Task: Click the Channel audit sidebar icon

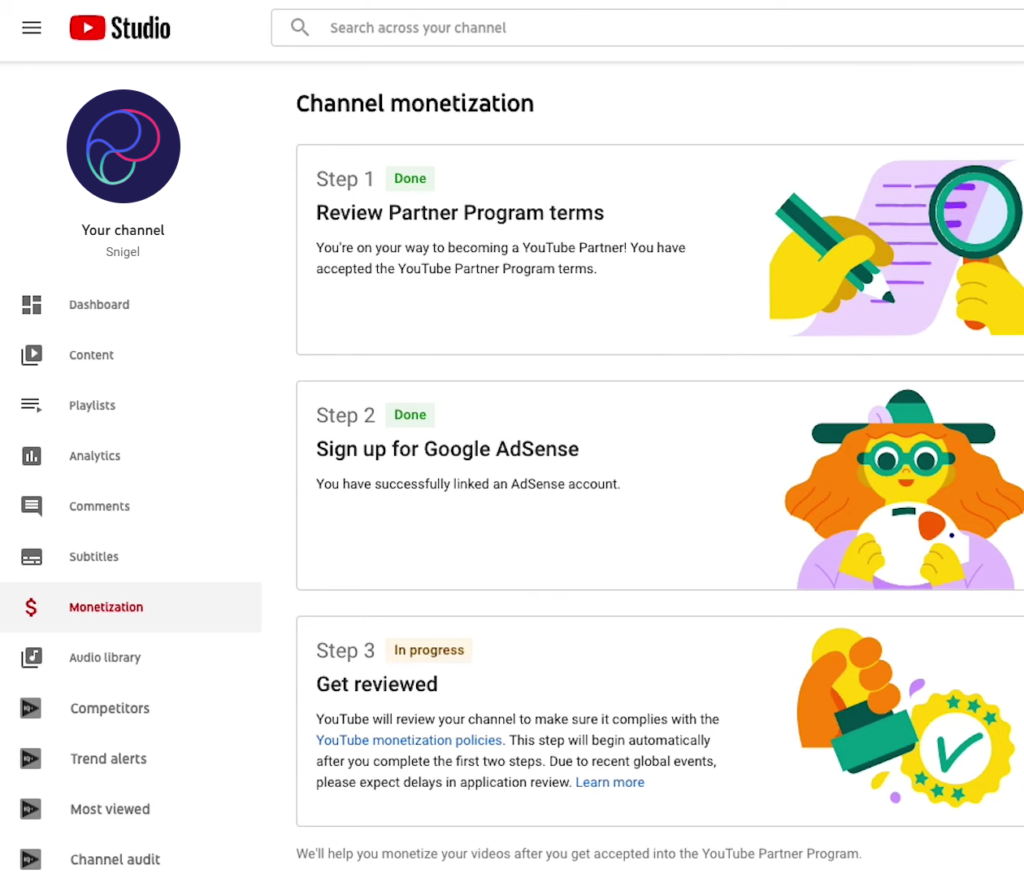Action: coord(31,859)
